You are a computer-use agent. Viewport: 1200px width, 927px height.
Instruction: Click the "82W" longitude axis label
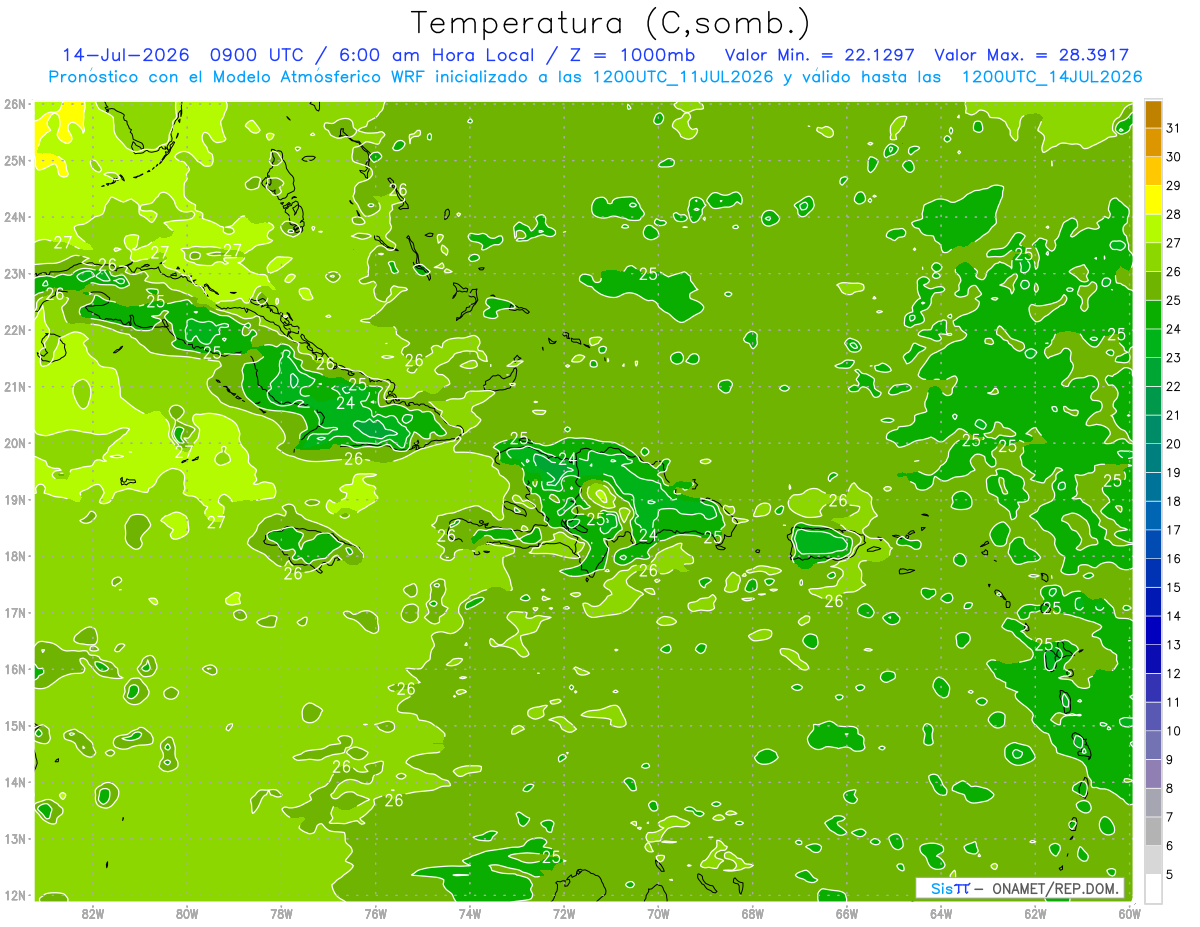coord(93,913)
